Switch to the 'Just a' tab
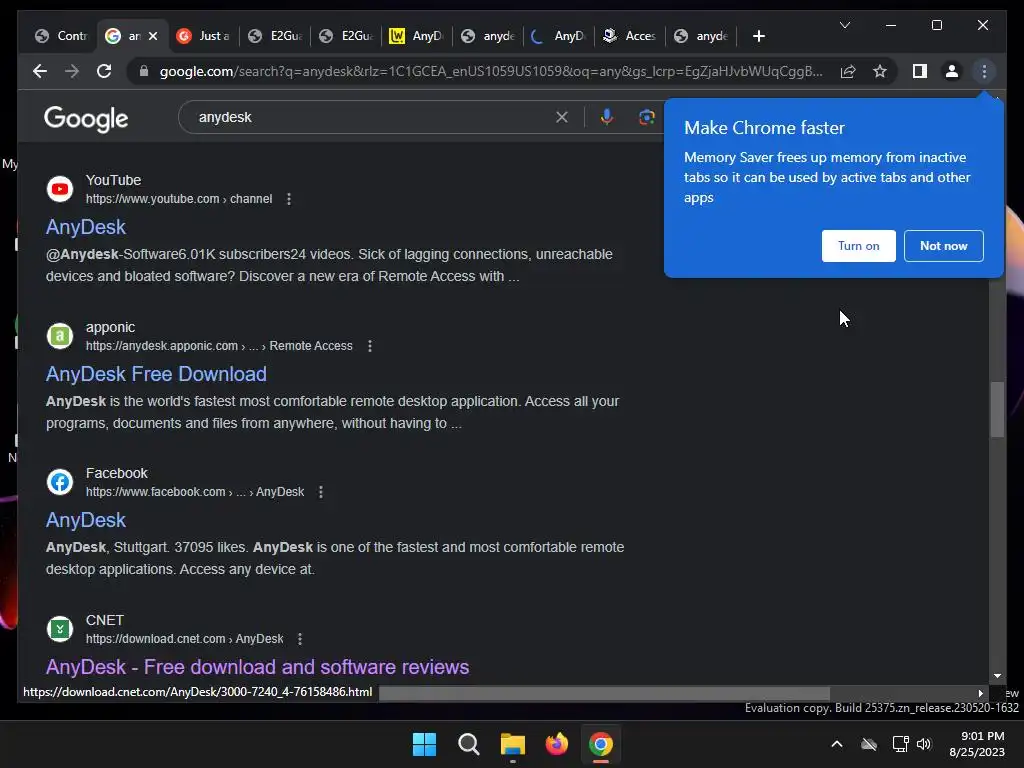 204,36
